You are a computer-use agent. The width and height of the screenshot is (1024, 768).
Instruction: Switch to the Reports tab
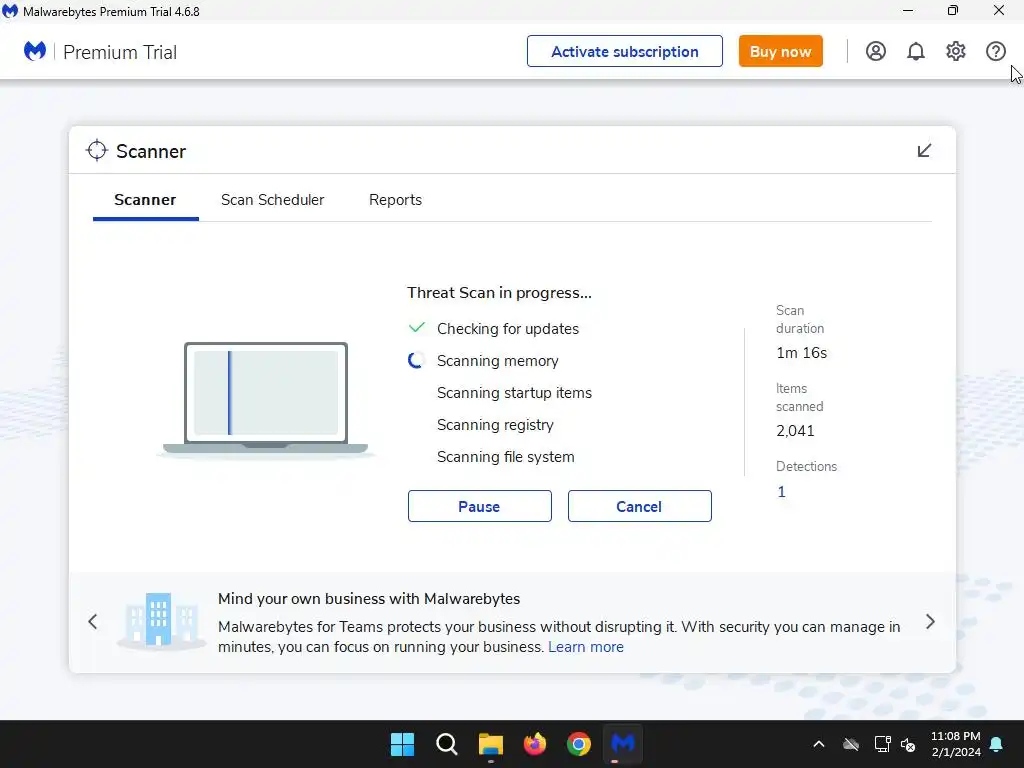(395, 200)
